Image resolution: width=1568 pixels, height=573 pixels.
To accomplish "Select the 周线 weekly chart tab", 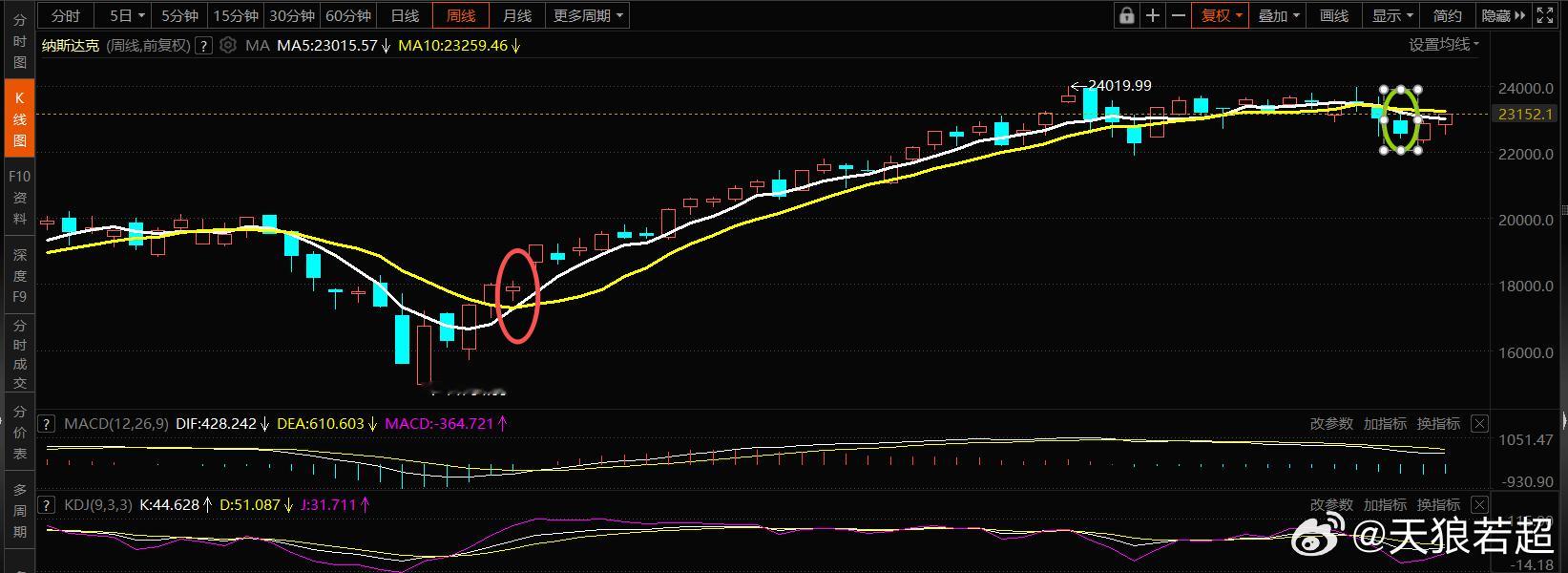I will (x=461, y=15).
